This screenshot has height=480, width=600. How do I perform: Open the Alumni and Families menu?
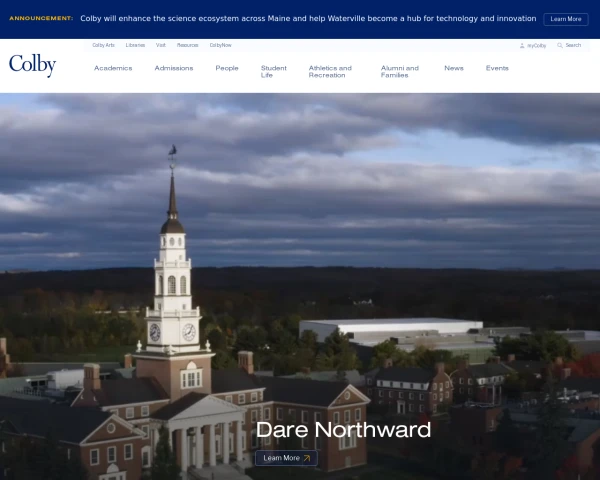click(x=399, y=72)
